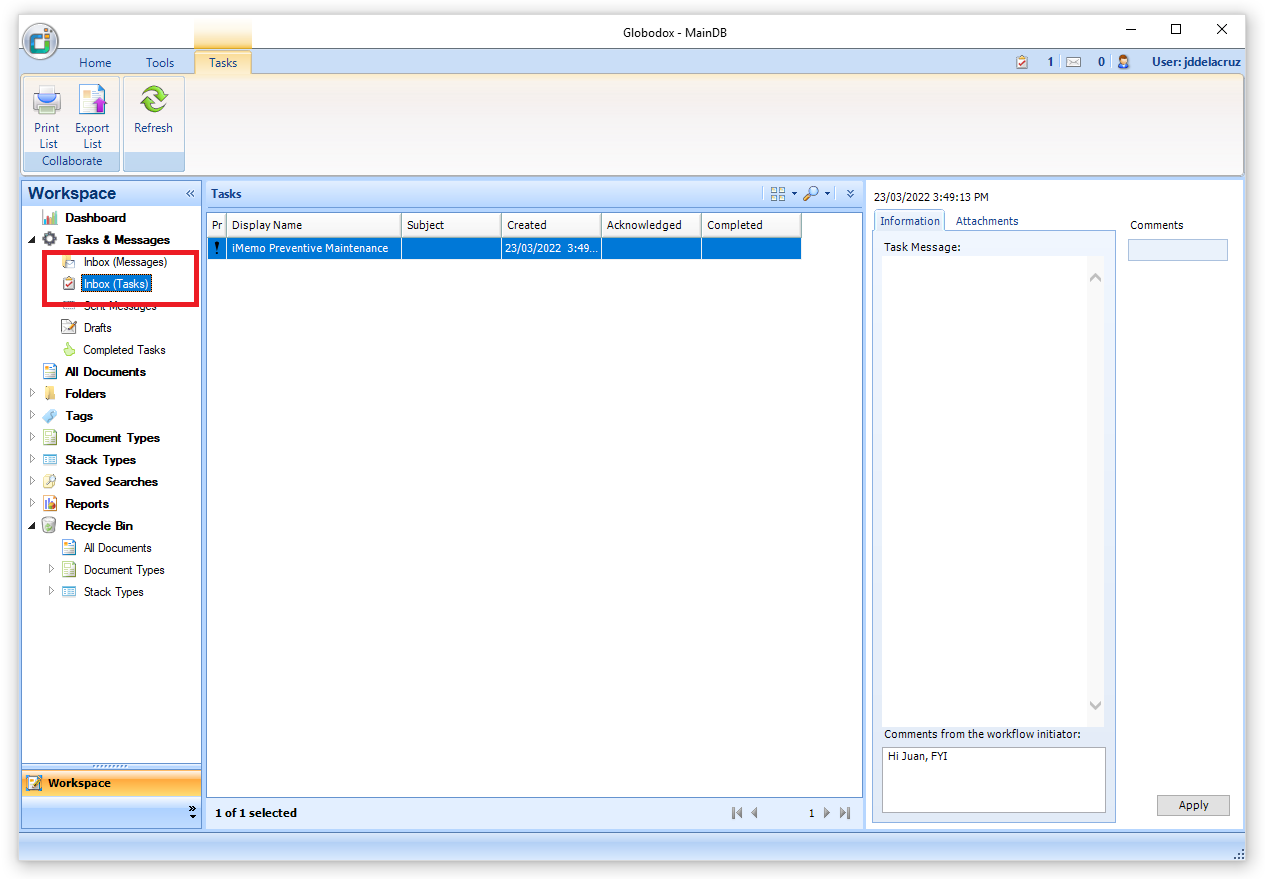Sort by Completed column header
Image resolution: width=1265 pixels, height=879 pixels.
coord(751,225)
